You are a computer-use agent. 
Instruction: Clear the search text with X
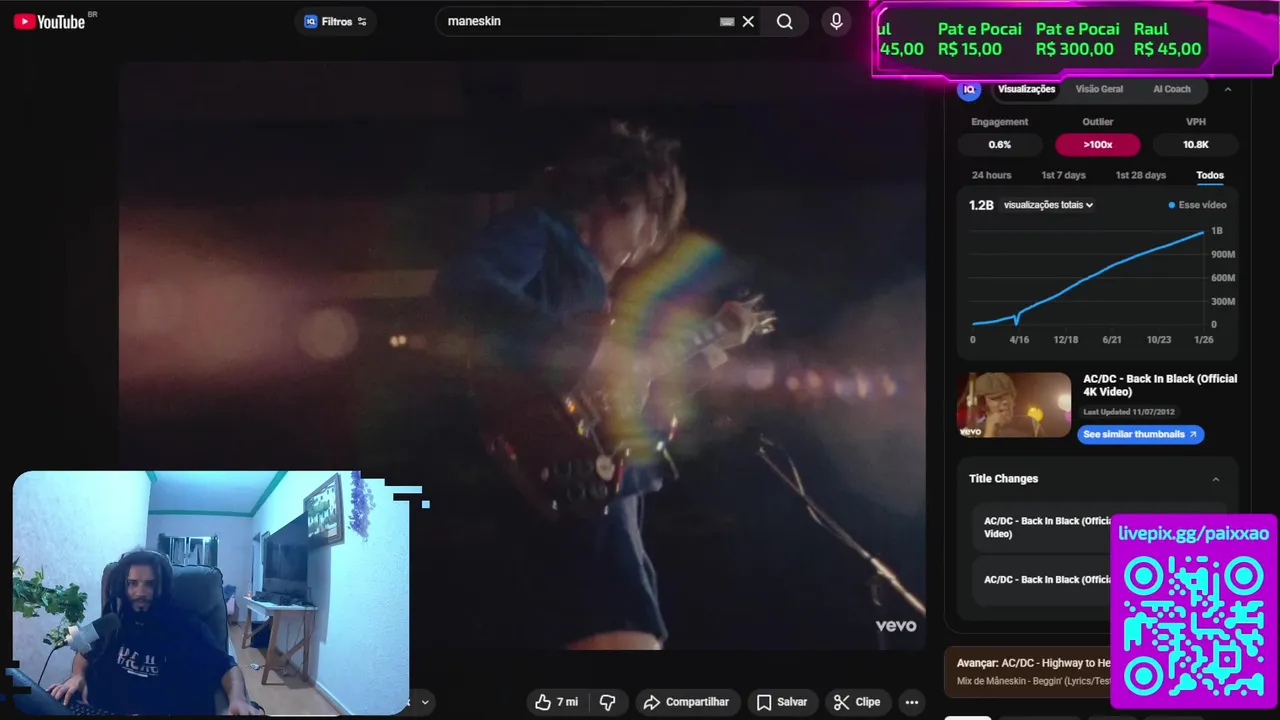[x=748, y=22]
